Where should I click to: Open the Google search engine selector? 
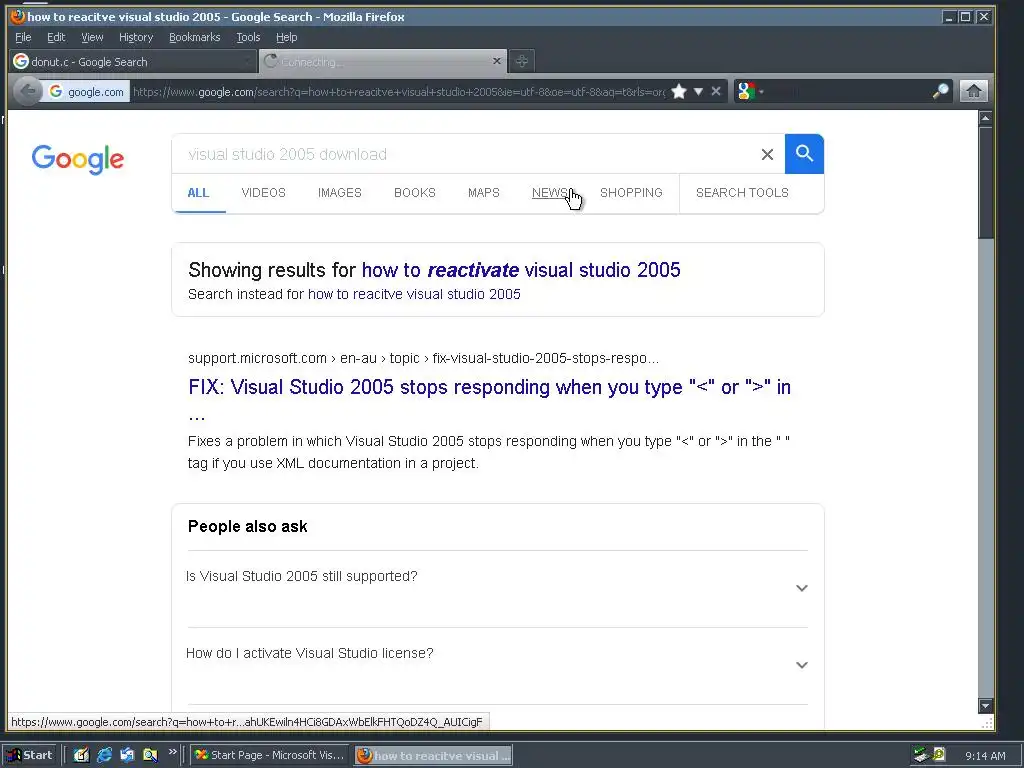point(750,91)
